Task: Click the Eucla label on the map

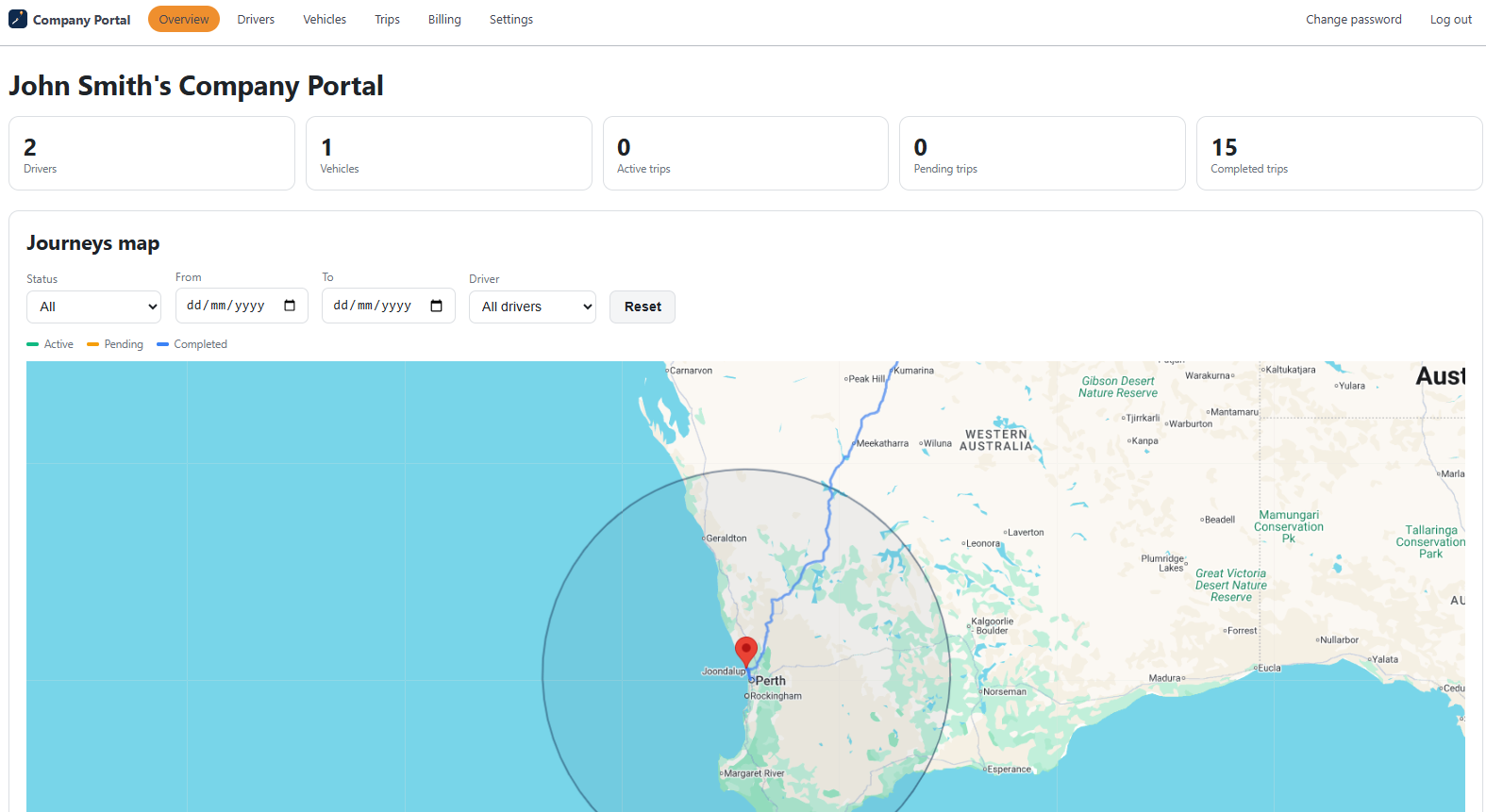Action: pyautogui.click(x=1269, y=669)
